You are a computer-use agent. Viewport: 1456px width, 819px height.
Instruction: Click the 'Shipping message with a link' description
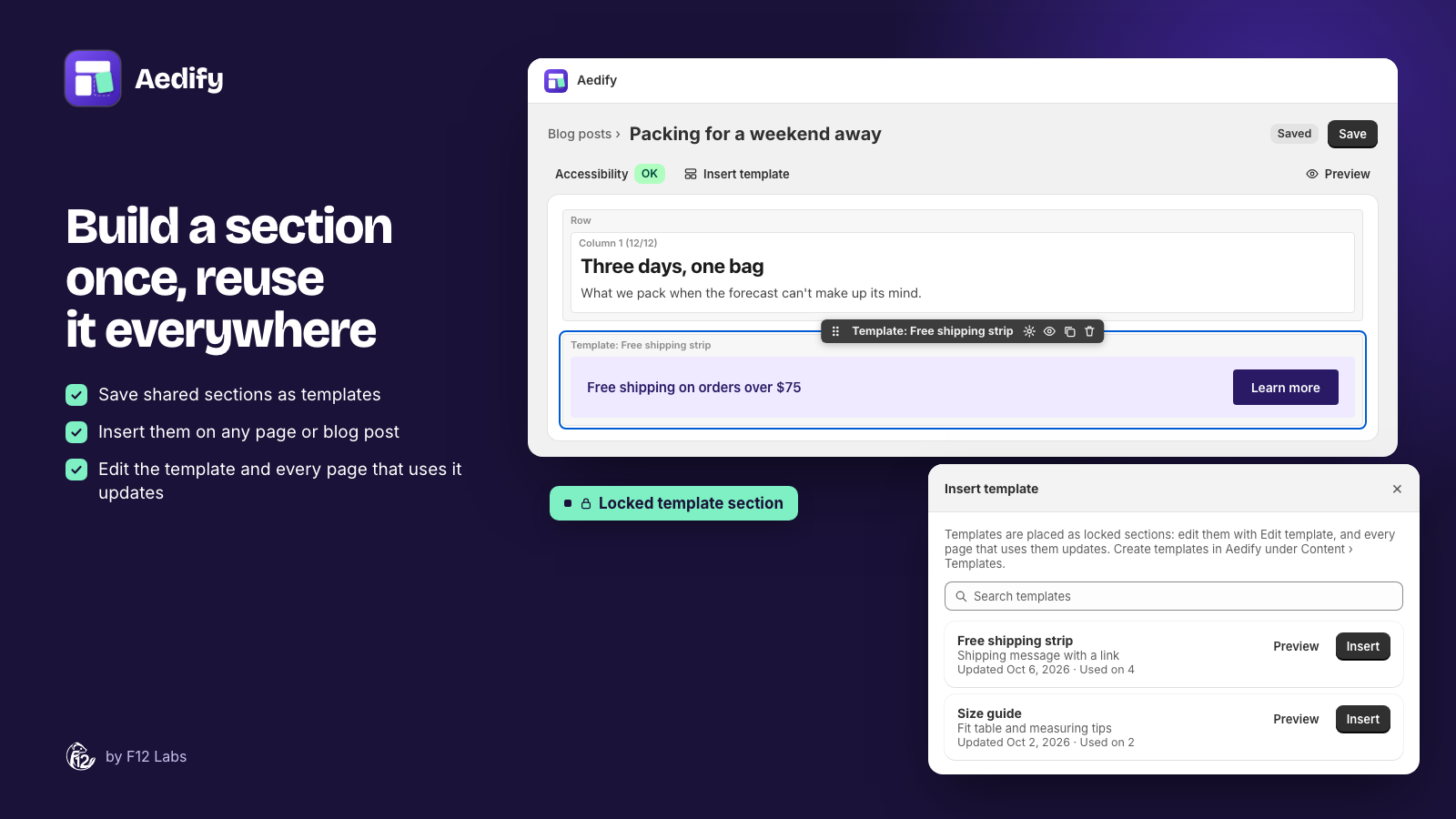click(x=1038, y=655)
